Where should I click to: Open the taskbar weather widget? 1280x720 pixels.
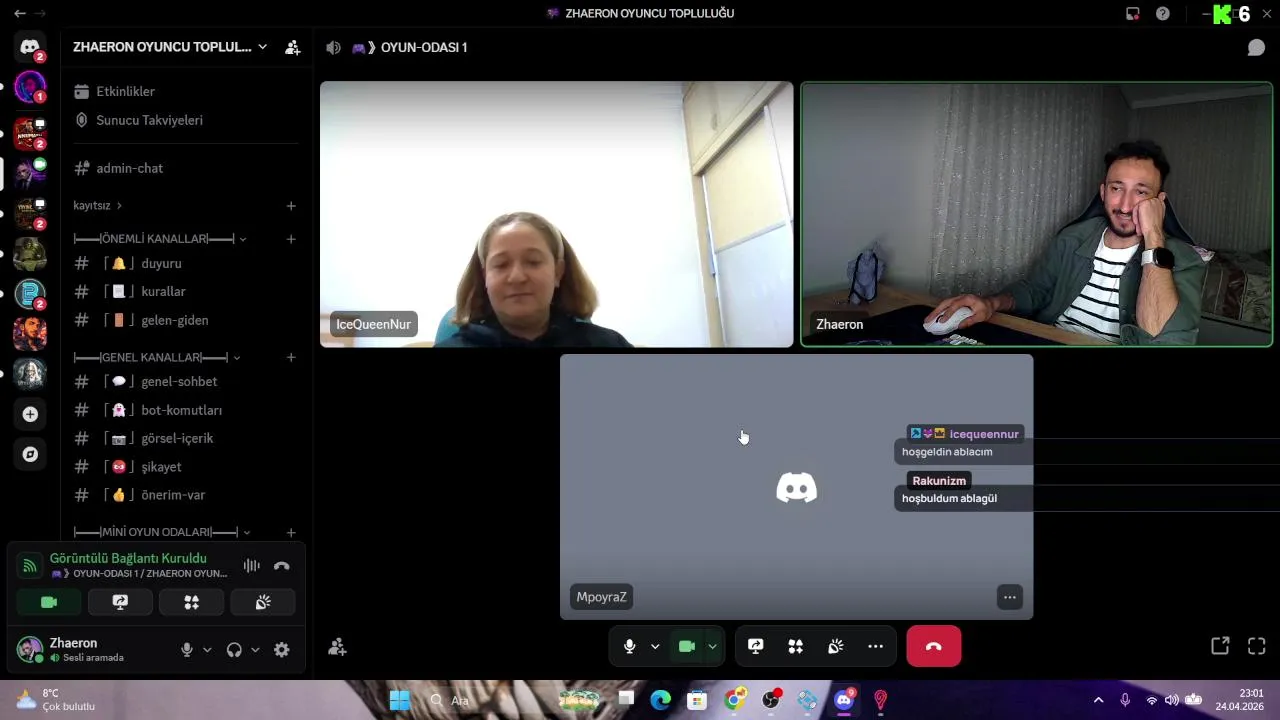tap(56, 700)
